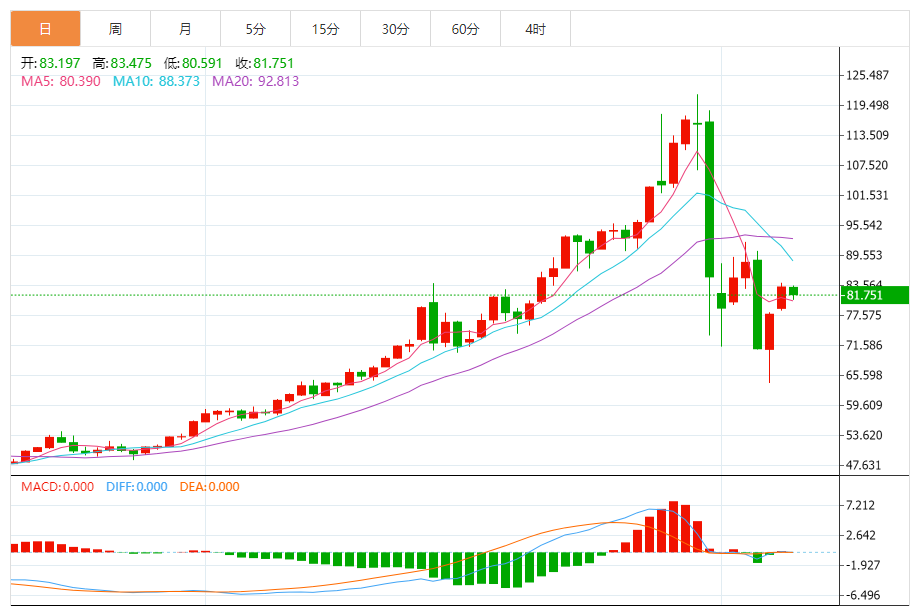The image size is (919, 606).
Task: Click the tallest red MACD histogram bar
Action: 673,526
